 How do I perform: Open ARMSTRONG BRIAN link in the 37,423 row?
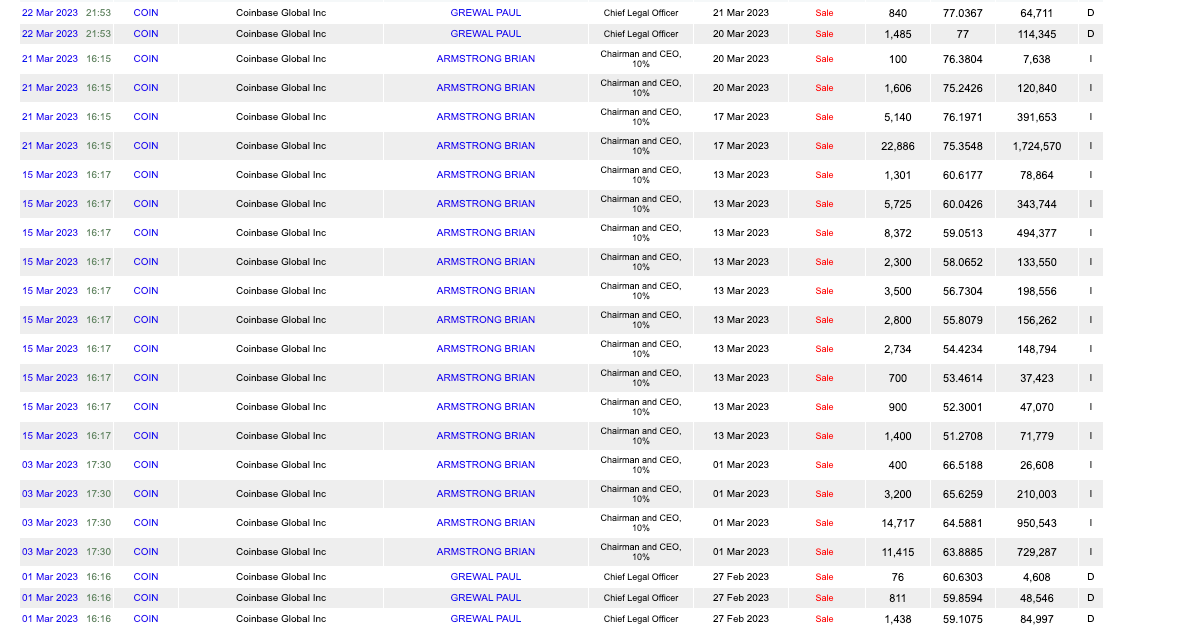tap(485, 378)
